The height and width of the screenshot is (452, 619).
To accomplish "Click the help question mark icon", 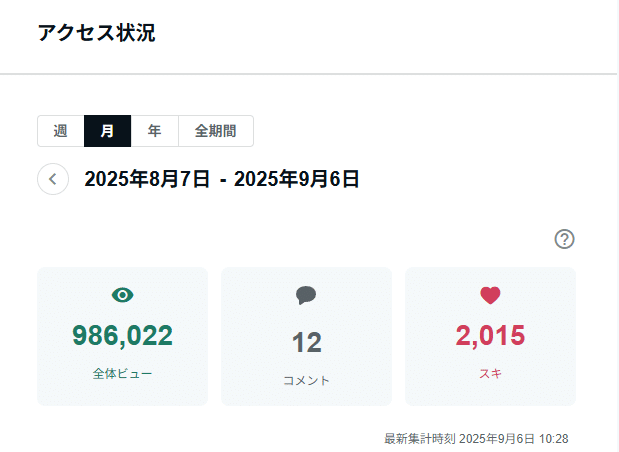I will click(x=565, y=239).
